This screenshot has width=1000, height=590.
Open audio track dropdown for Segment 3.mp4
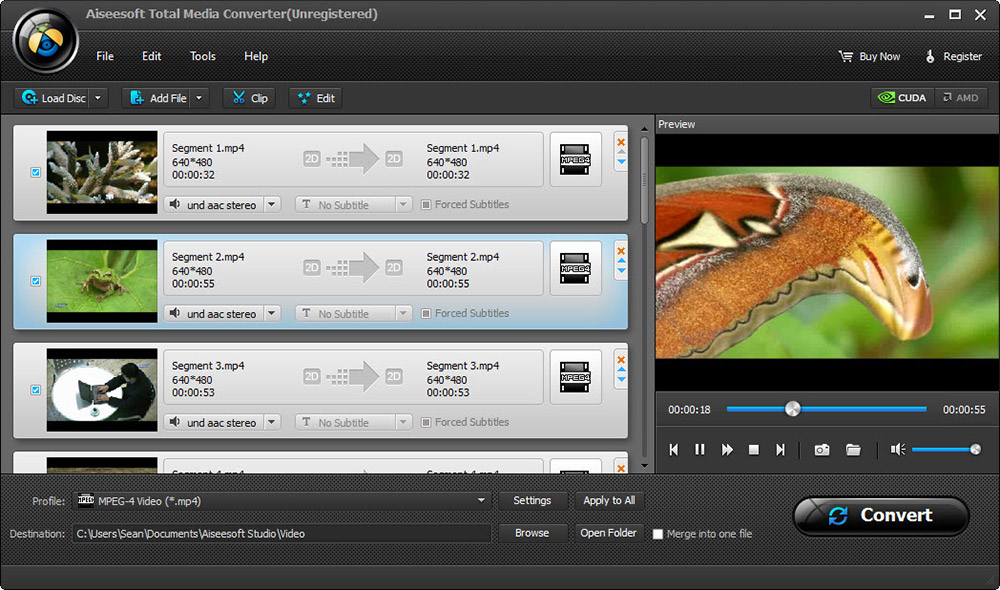click(x=272, y=422)
